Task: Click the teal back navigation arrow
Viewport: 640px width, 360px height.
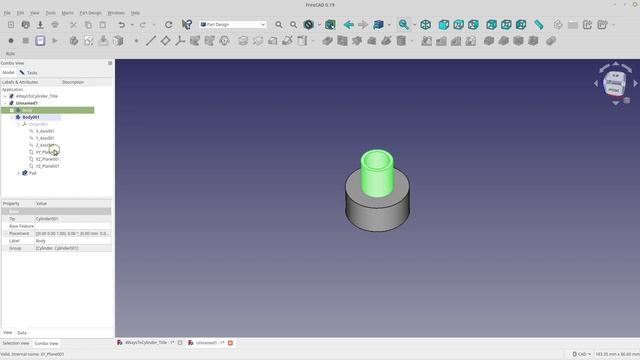Action: 349,24
